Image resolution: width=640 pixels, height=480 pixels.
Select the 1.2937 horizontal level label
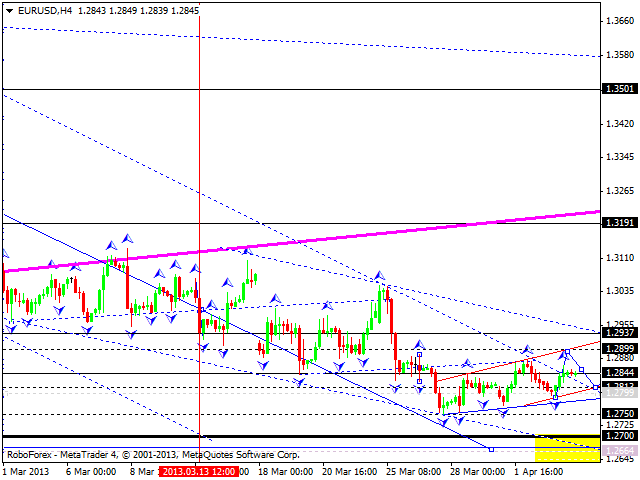pos(618,333)
